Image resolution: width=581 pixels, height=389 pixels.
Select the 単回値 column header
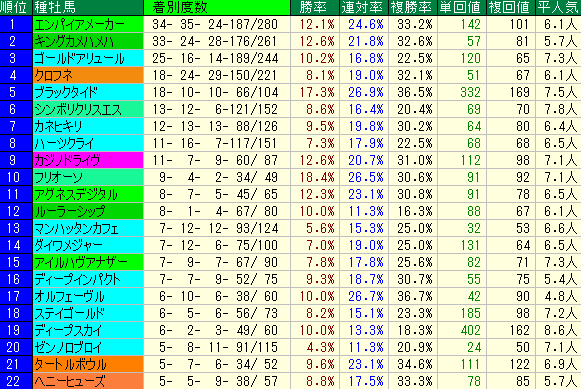click(462, 7)
